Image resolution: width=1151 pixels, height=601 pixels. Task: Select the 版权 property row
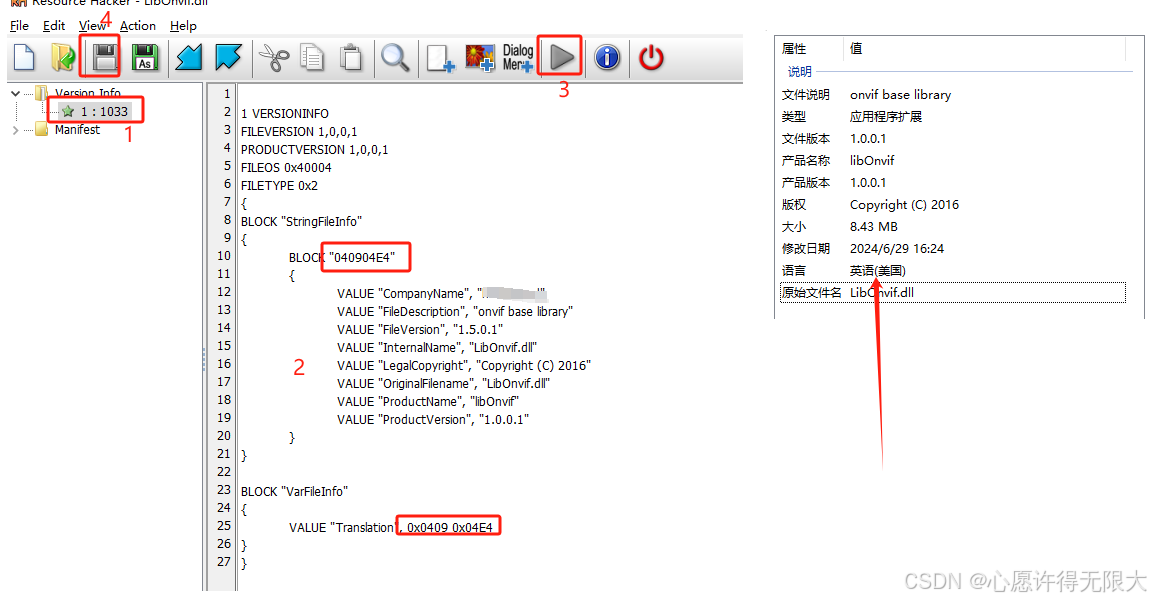[x=953, y=205]
